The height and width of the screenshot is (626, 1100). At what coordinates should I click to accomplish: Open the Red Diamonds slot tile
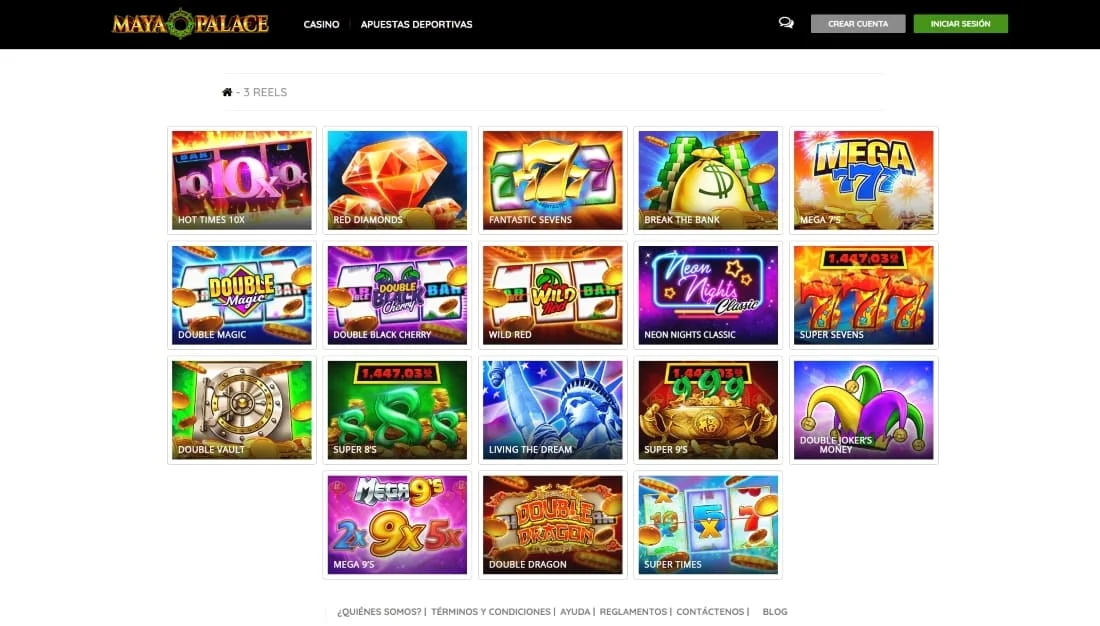(397, 180)
